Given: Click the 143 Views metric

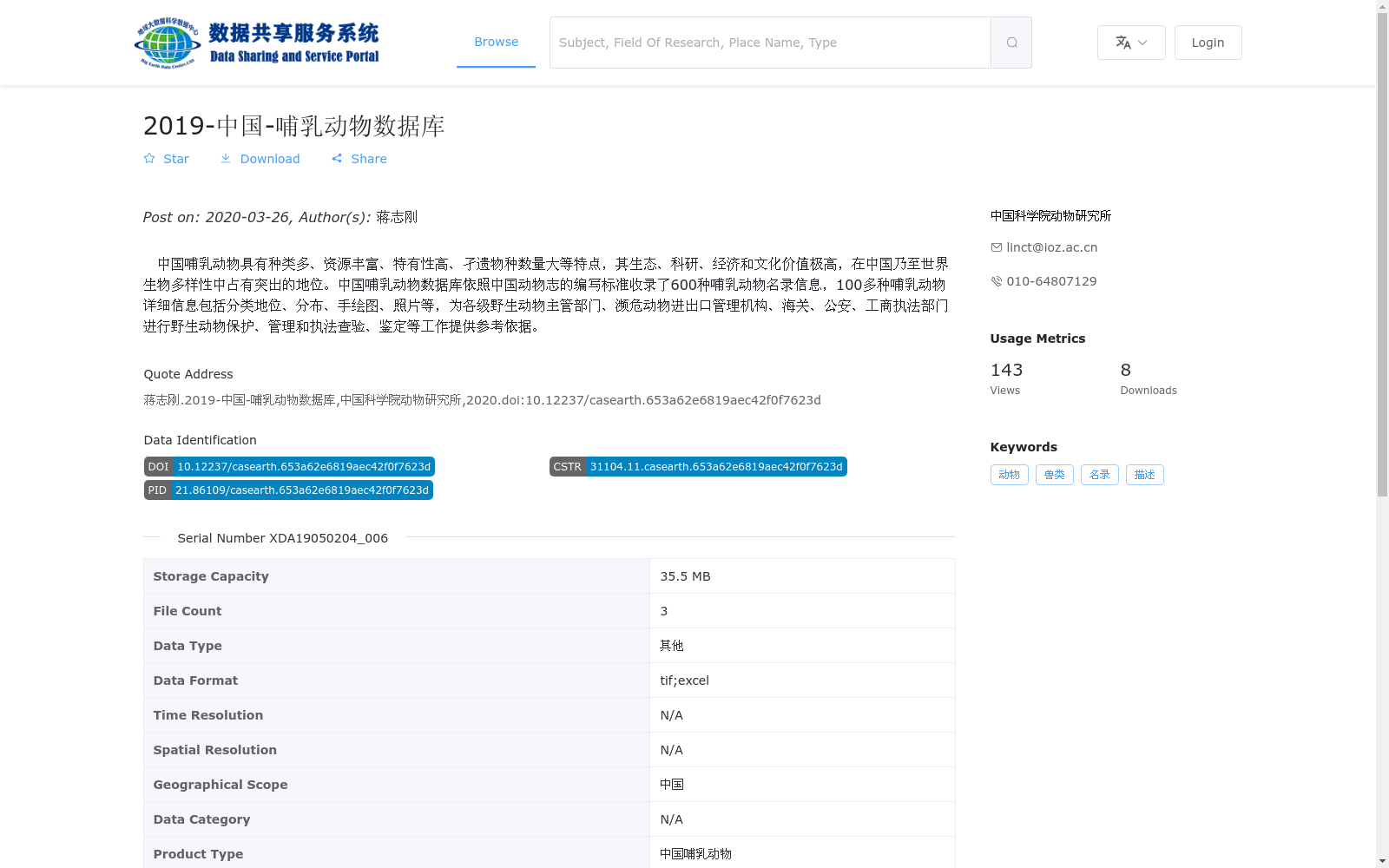Looking at the screenshot, I should click(x=1007, y=378).
